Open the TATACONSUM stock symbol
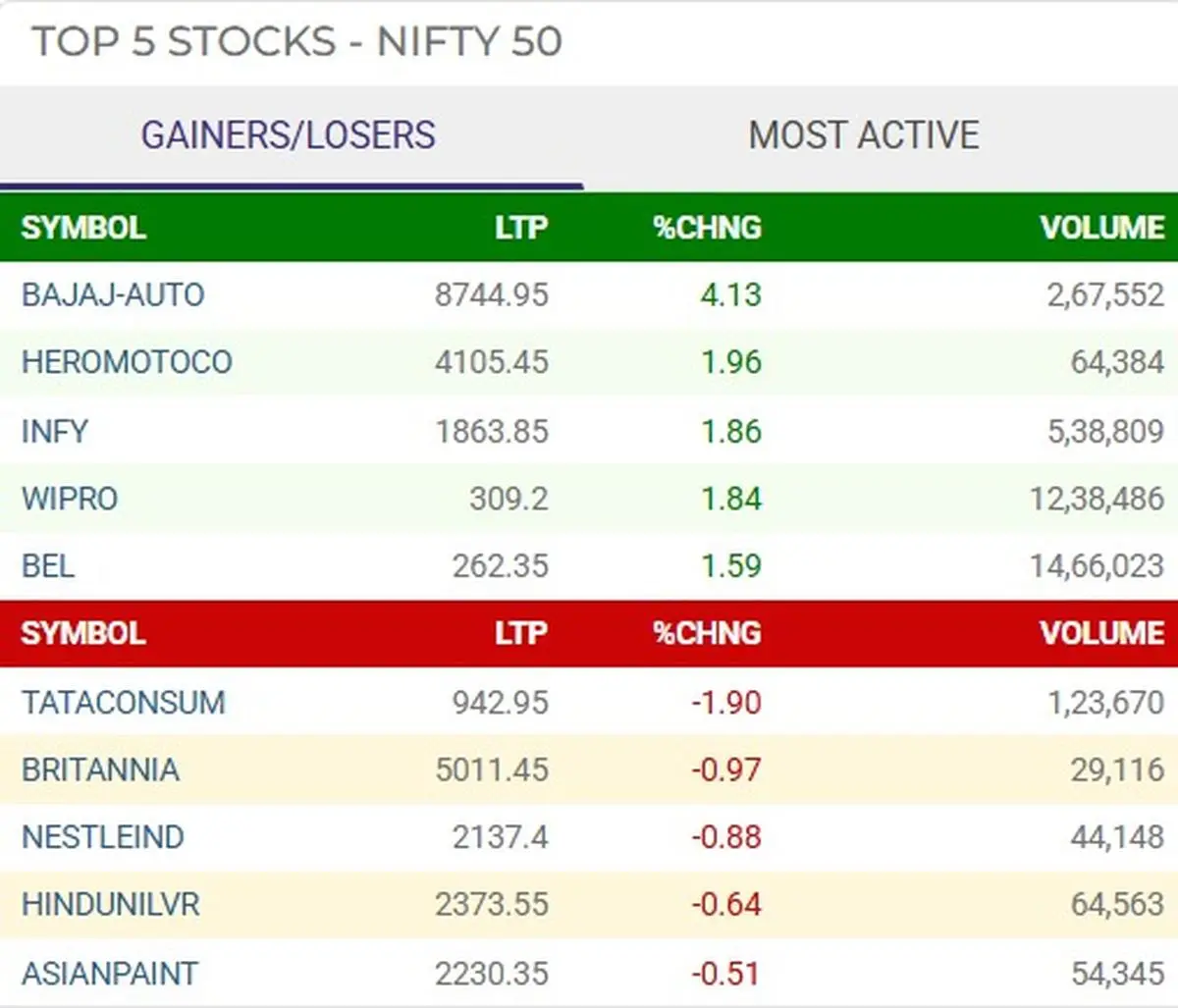Image resolution: width=1178 pixels, height=1008 pixels. pyautogui.click(x=123, y=703)
